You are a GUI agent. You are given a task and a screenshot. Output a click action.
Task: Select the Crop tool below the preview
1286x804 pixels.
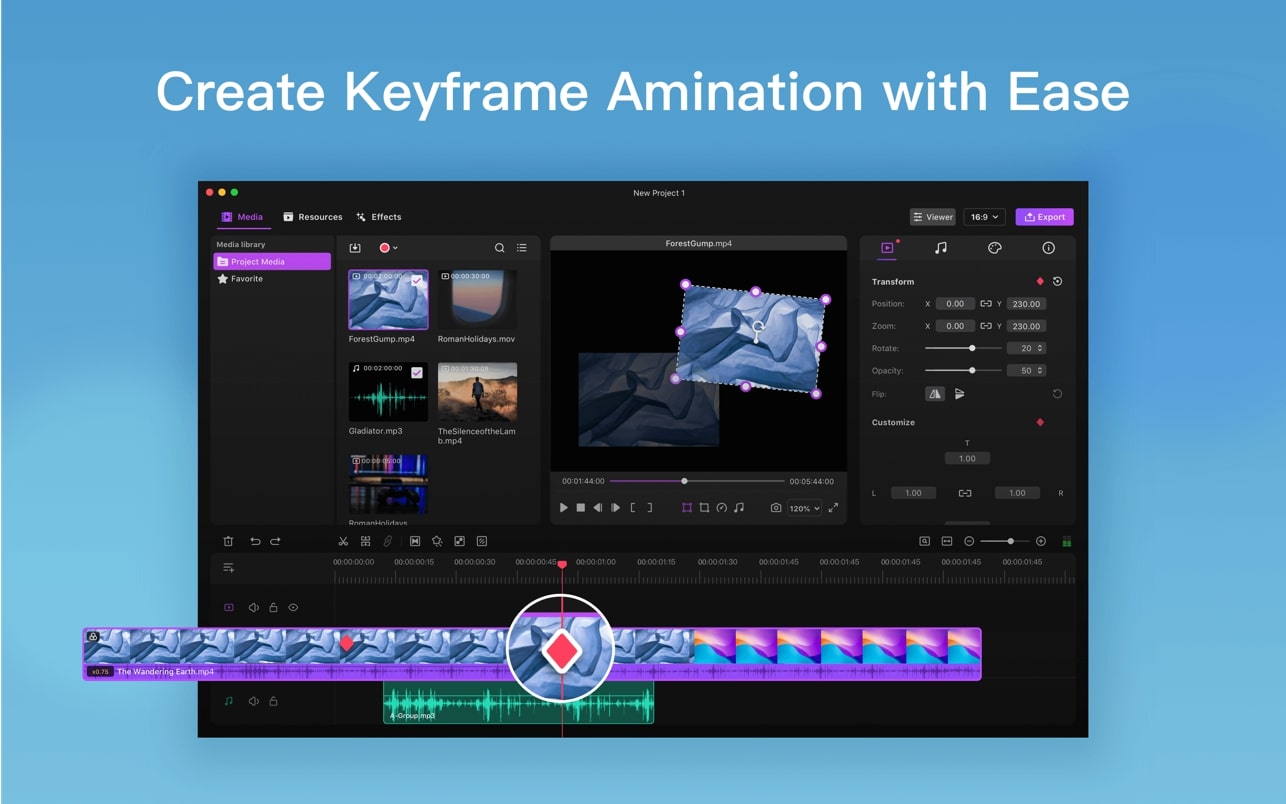[x=703, y=508]
